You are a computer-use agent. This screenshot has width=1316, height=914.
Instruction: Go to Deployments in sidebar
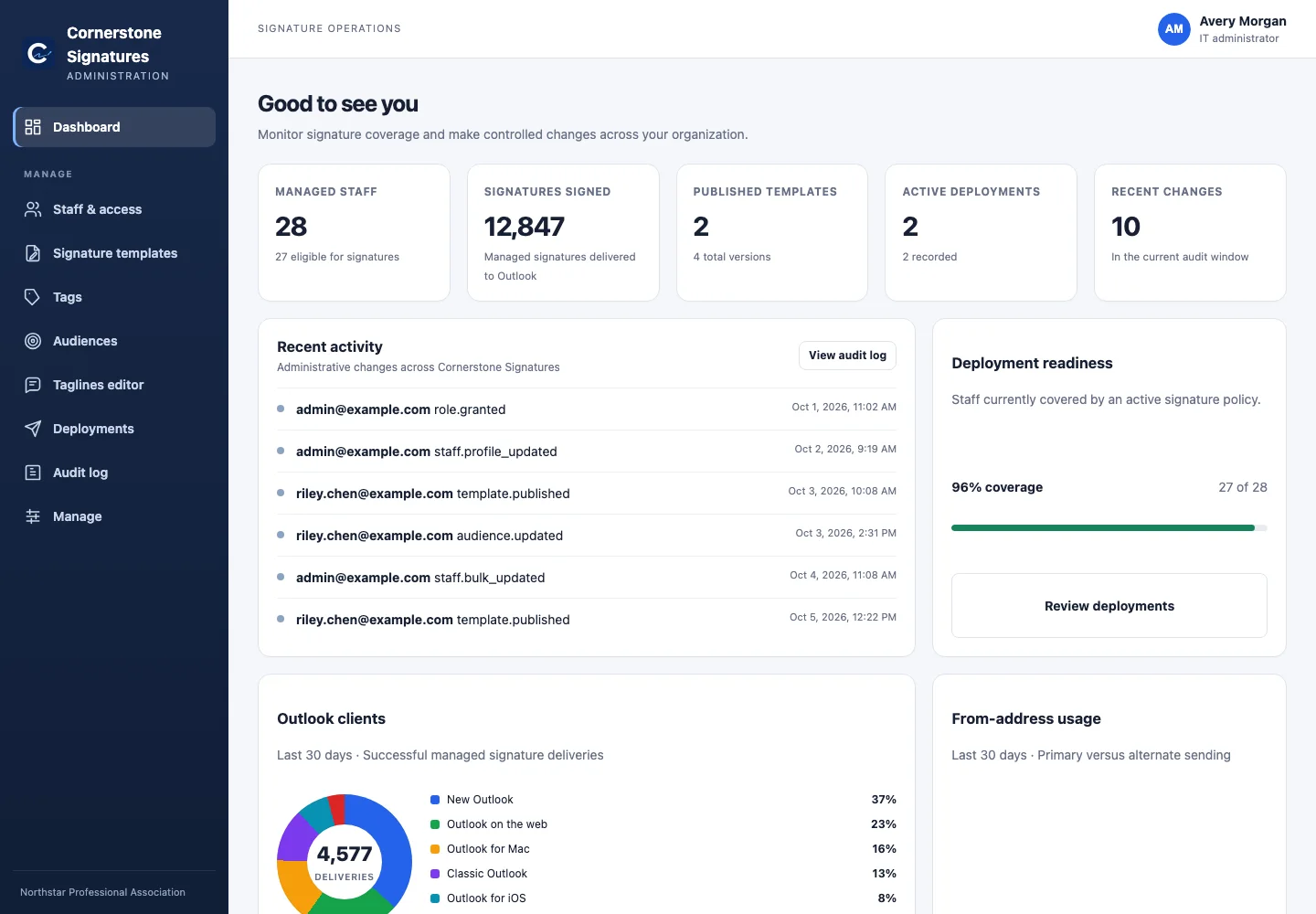(114, 429)
